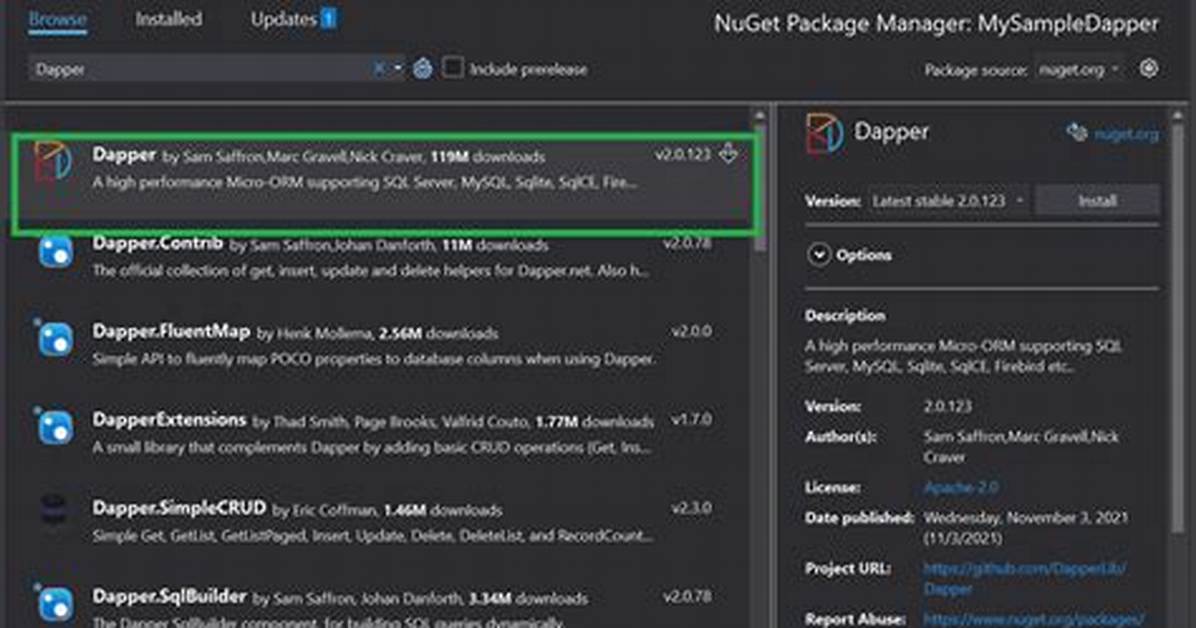Open the nuget.org link in the details panel
This screenshot has width=1196, height=628.
pos(1125,134)
